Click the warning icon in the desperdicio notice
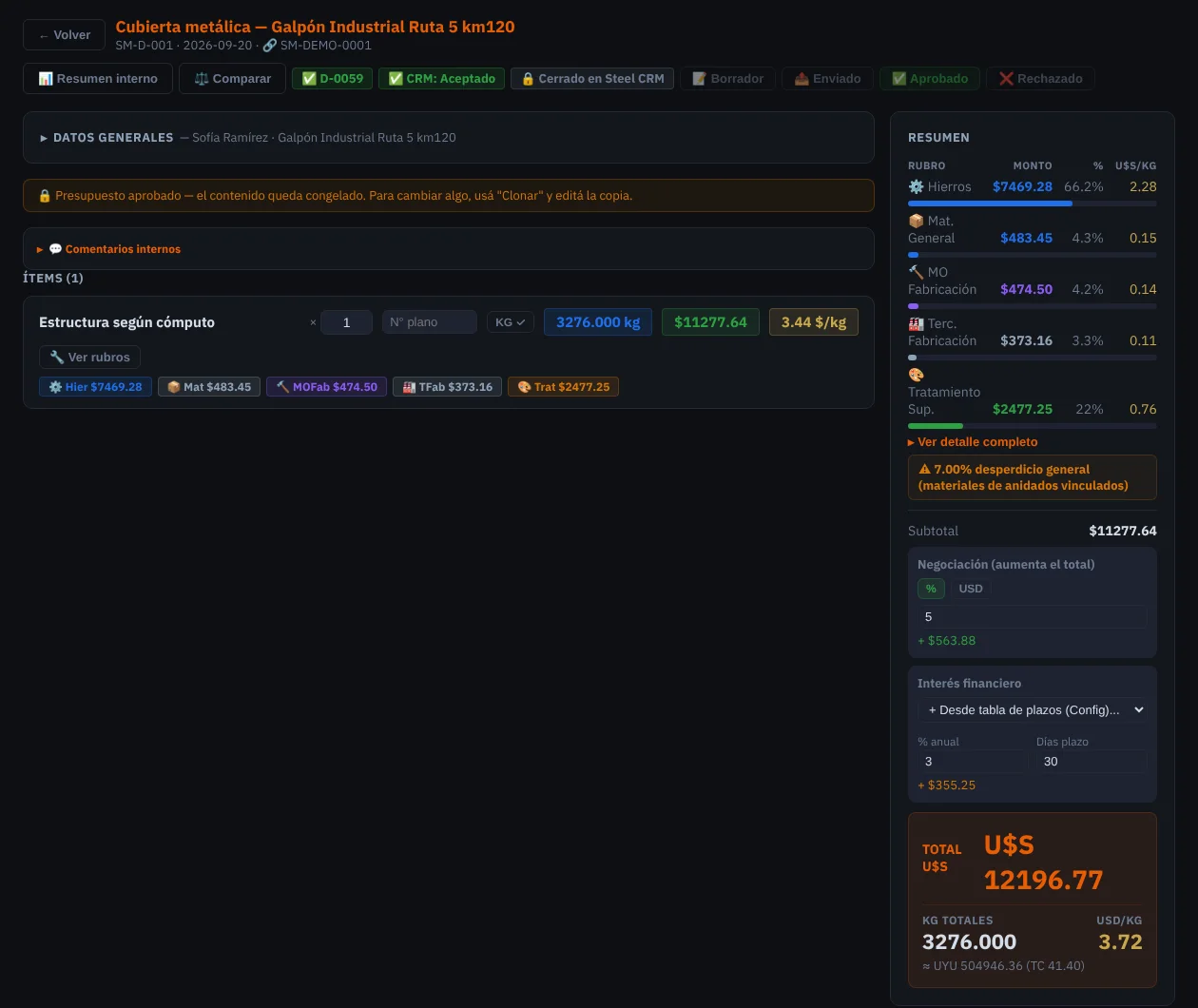Image resolution: width=1198 pixels, height=1008 pixels. [924, 470]
